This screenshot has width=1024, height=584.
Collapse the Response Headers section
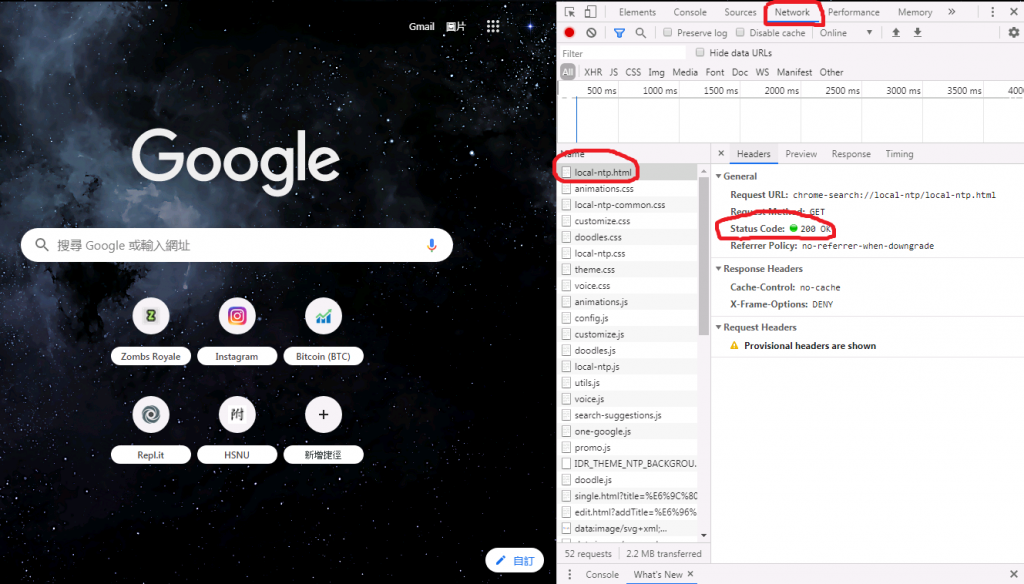pyautogui.click(x=718, y=268)
